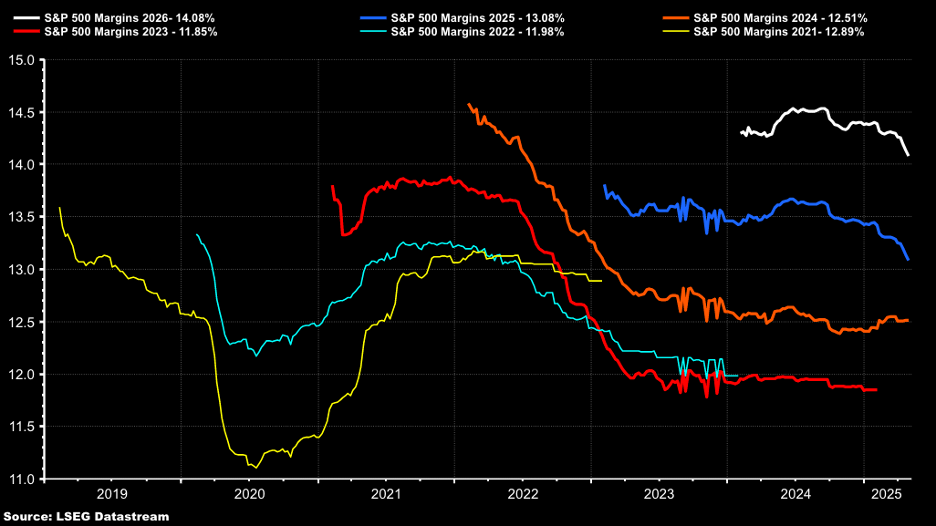Click the Source: LSEG Datastream caption
936x526 pixels.
pos(87,516)
